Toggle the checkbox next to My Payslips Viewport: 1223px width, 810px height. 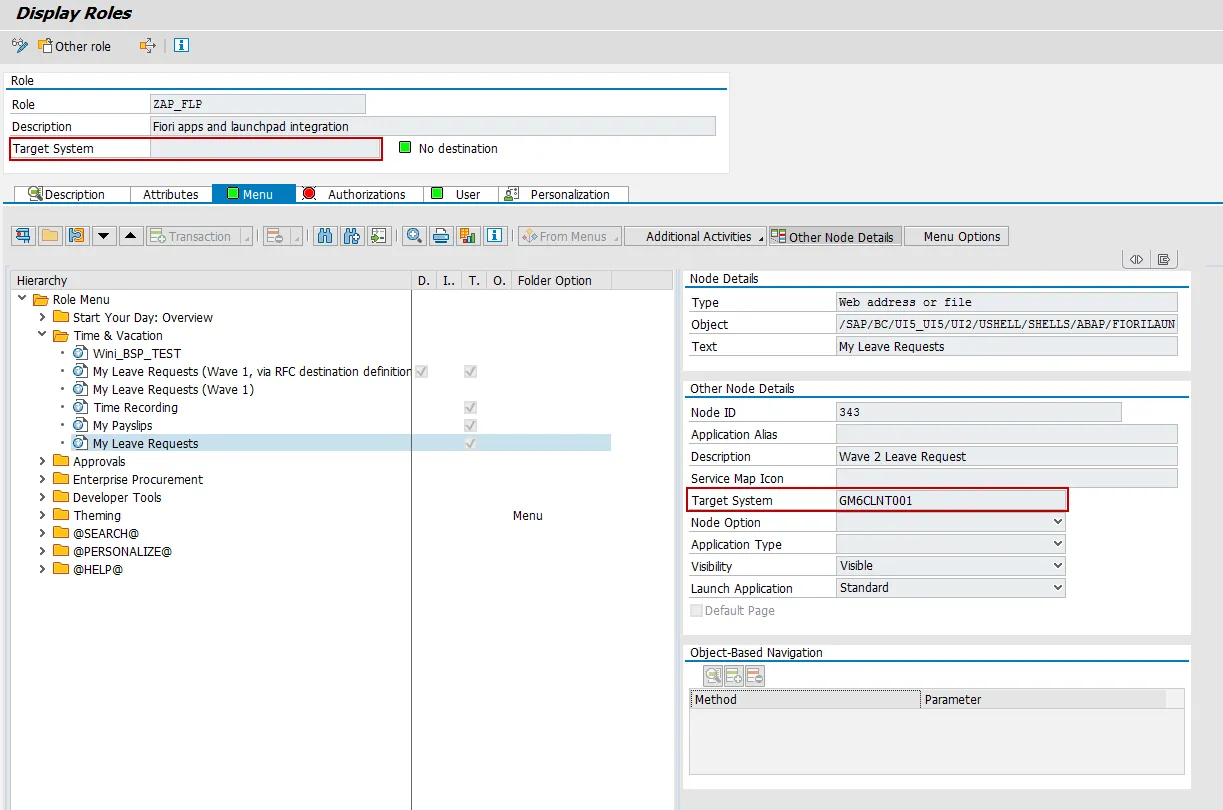coord(470,425)
